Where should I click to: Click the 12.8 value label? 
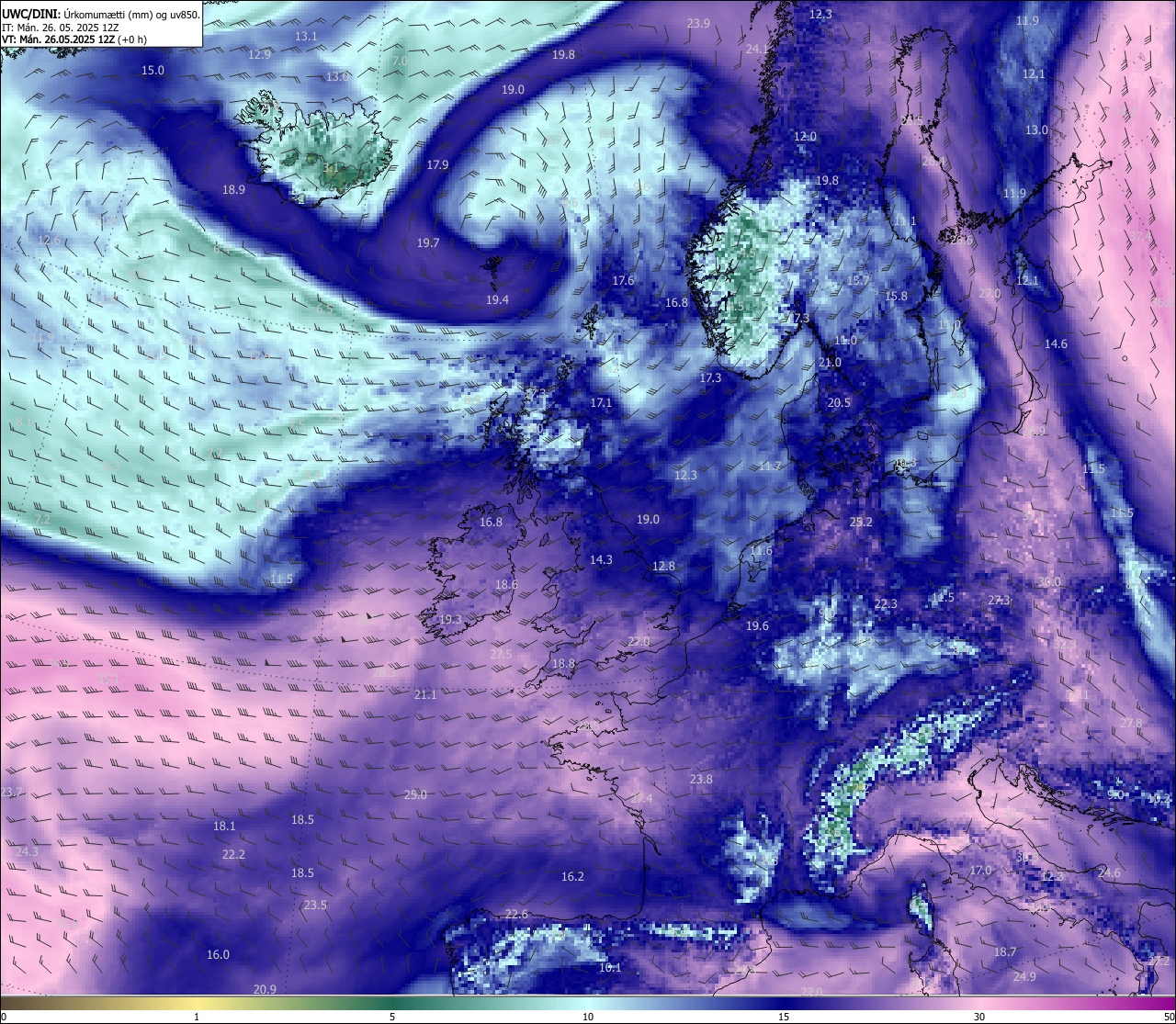coord(663,567)
